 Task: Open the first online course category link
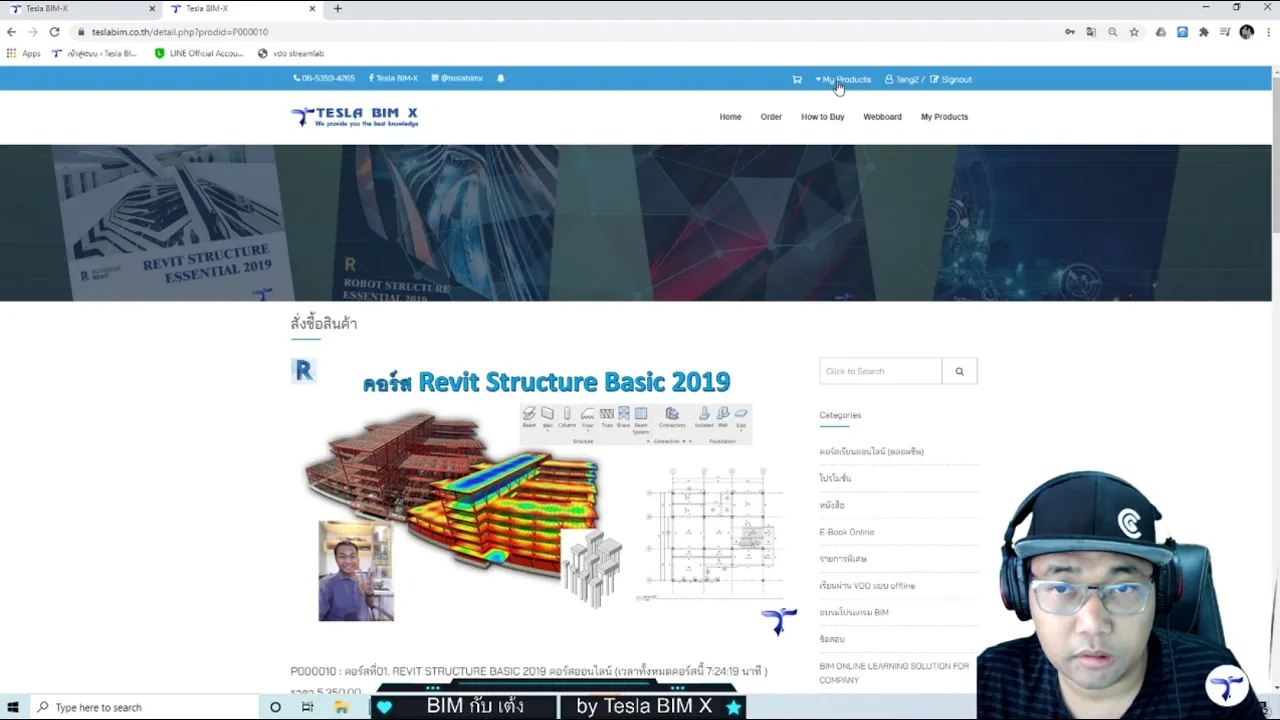point(871,452)
